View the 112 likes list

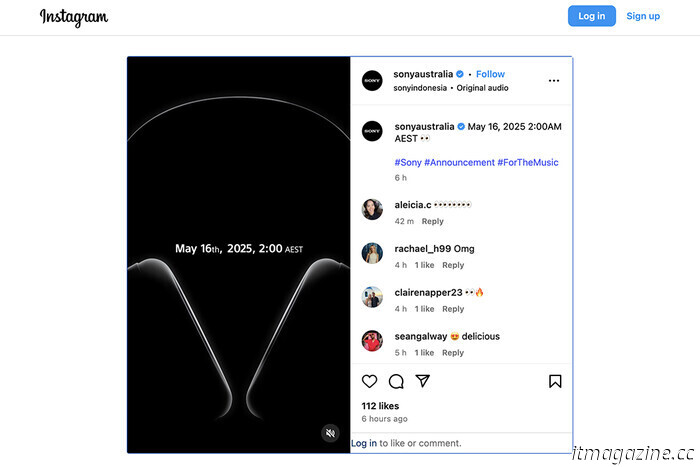[x=380, y=406]
